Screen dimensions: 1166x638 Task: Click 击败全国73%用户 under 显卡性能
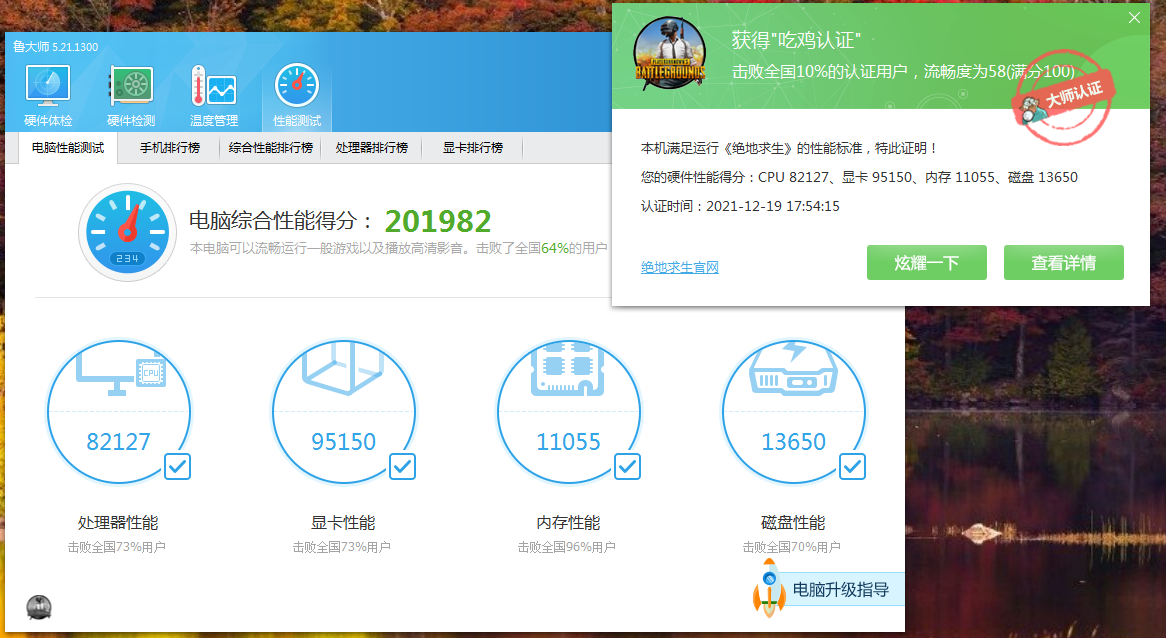click(341, 547)
